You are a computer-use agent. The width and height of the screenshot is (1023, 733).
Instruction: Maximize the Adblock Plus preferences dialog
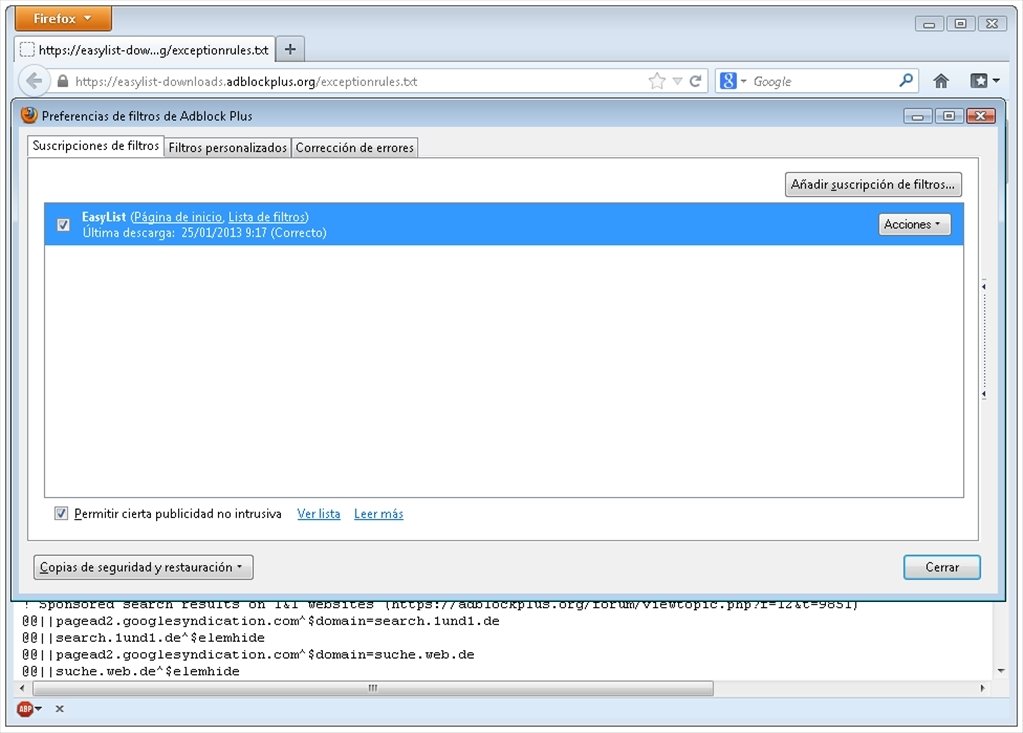click(949, 116)
